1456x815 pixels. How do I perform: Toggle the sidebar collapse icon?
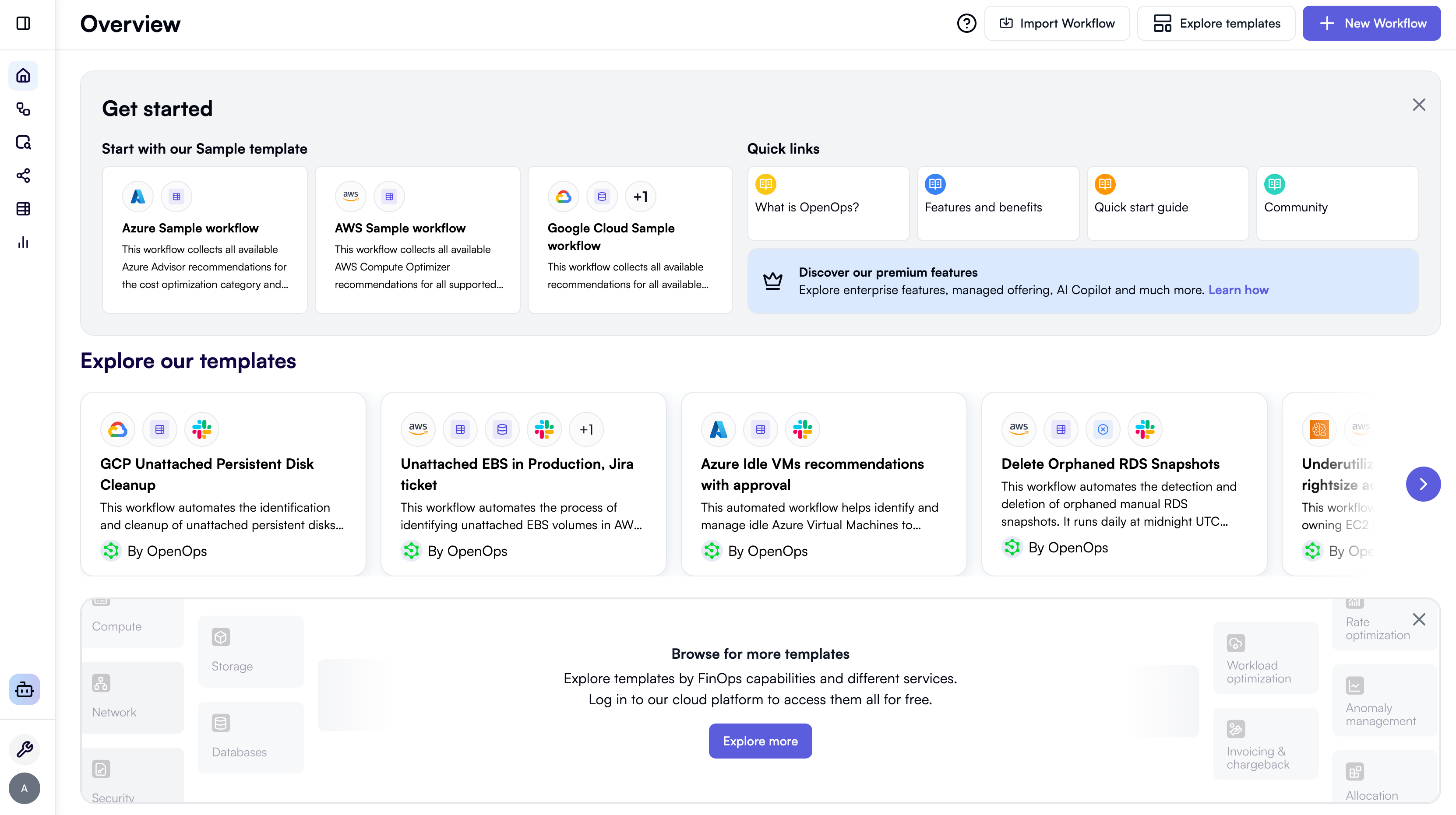[x=23, y=23]
